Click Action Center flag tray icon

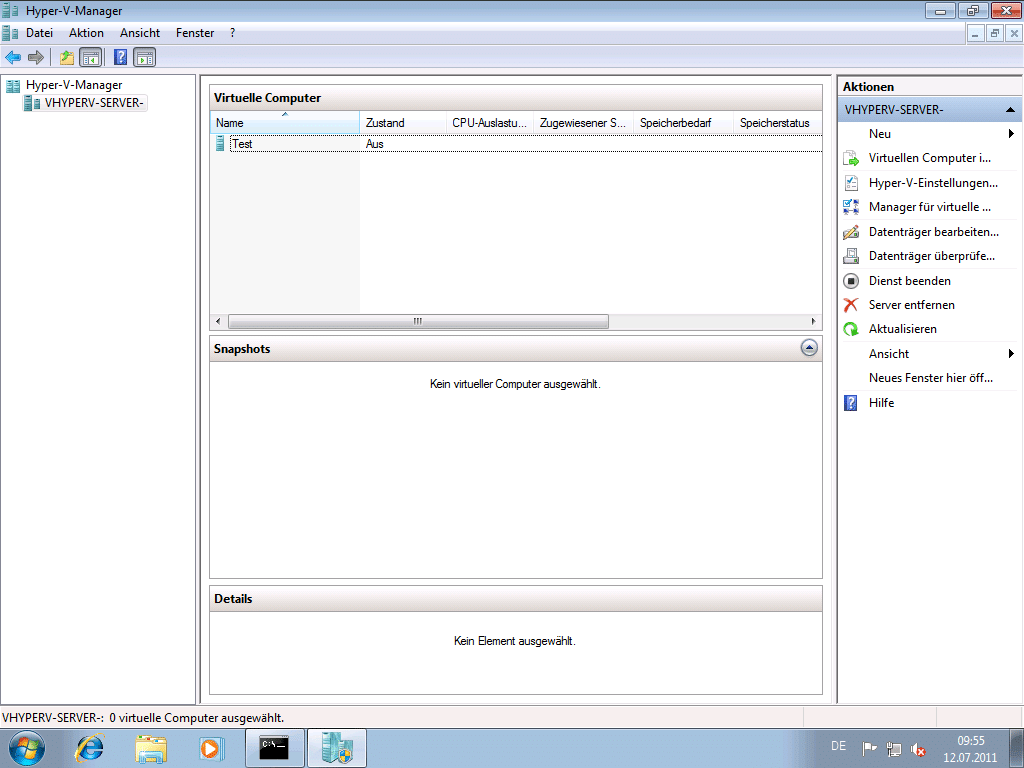click(x=869, y=748)
